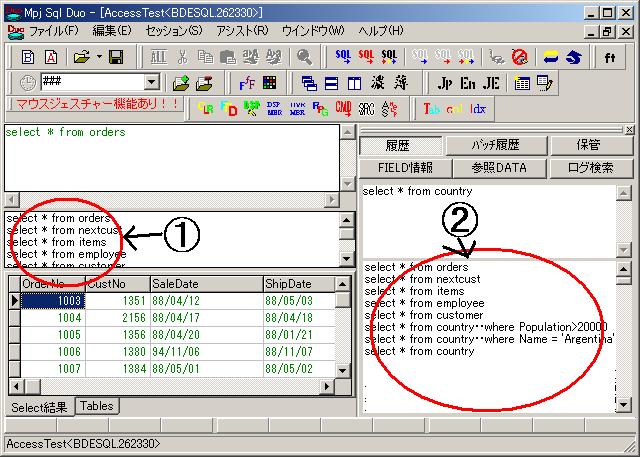Open the ウインドウ(W) menu
Screen dimensions: 640x457
313,31
